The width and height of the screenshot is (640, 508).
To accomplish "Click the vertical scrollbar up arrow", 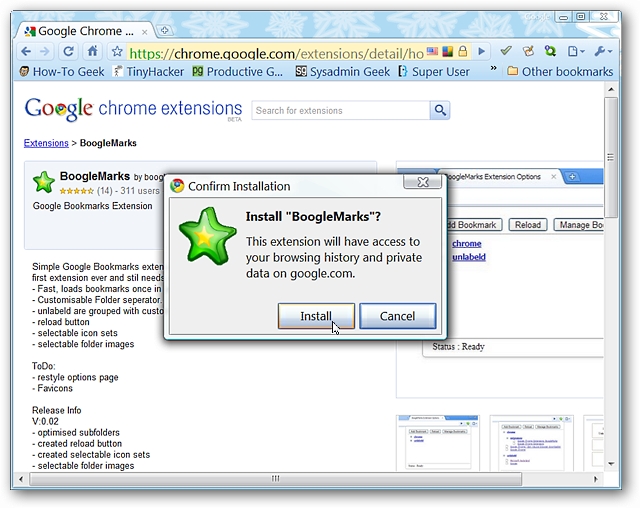I will [611, 89].
